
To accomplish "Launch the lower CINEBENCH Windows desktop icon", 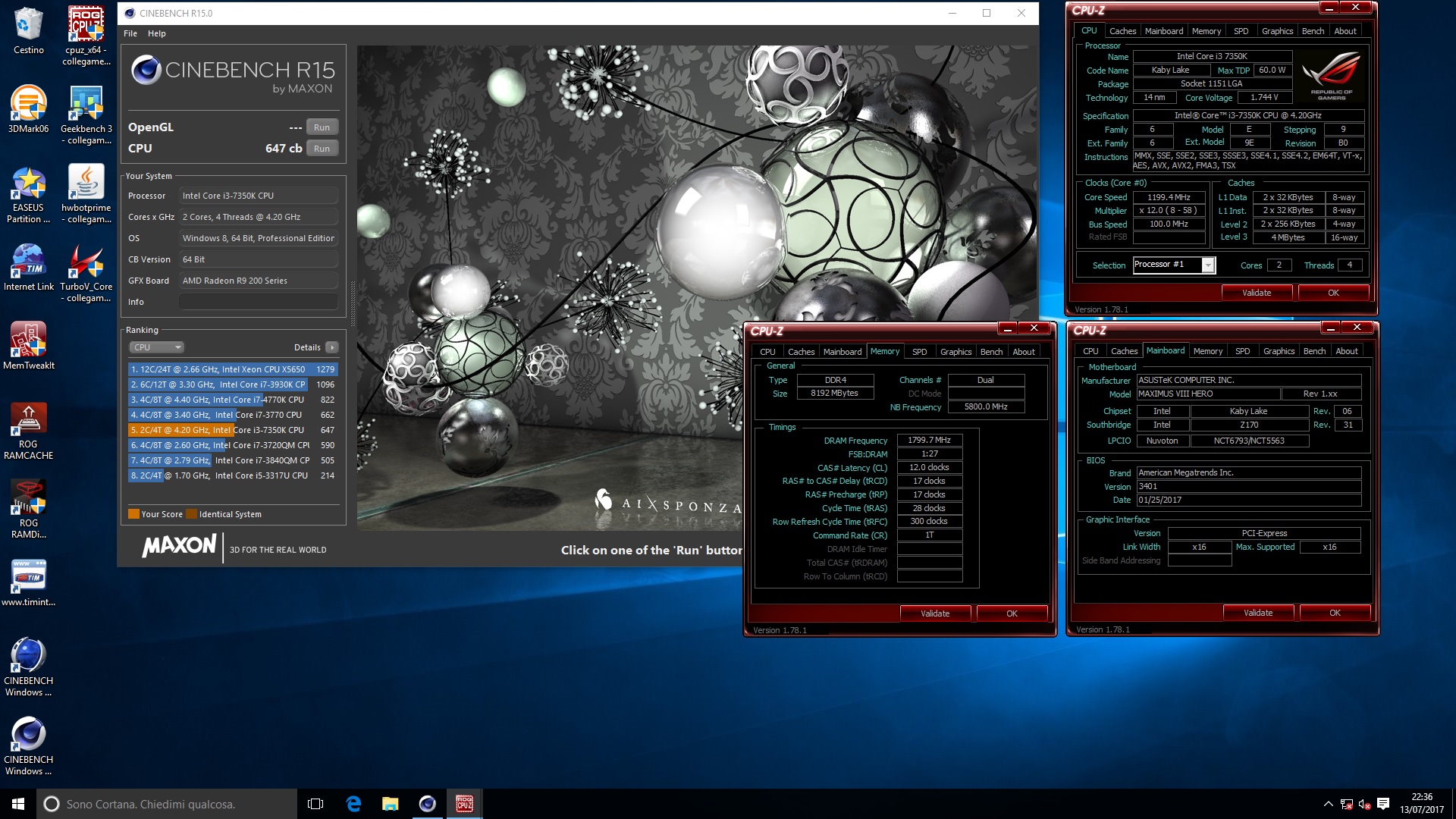I will tap(28, 746).
